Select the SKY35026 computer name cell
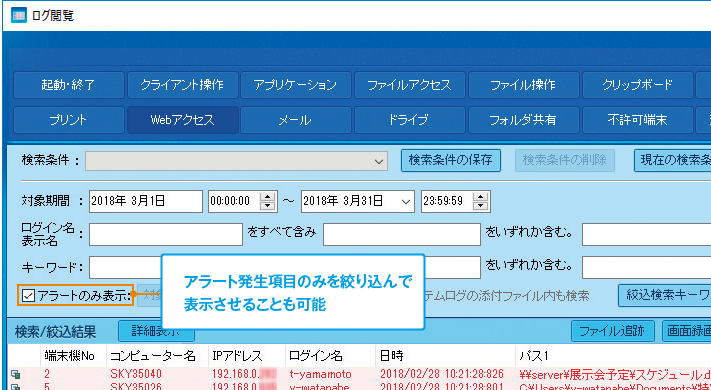 pos(136,387)
